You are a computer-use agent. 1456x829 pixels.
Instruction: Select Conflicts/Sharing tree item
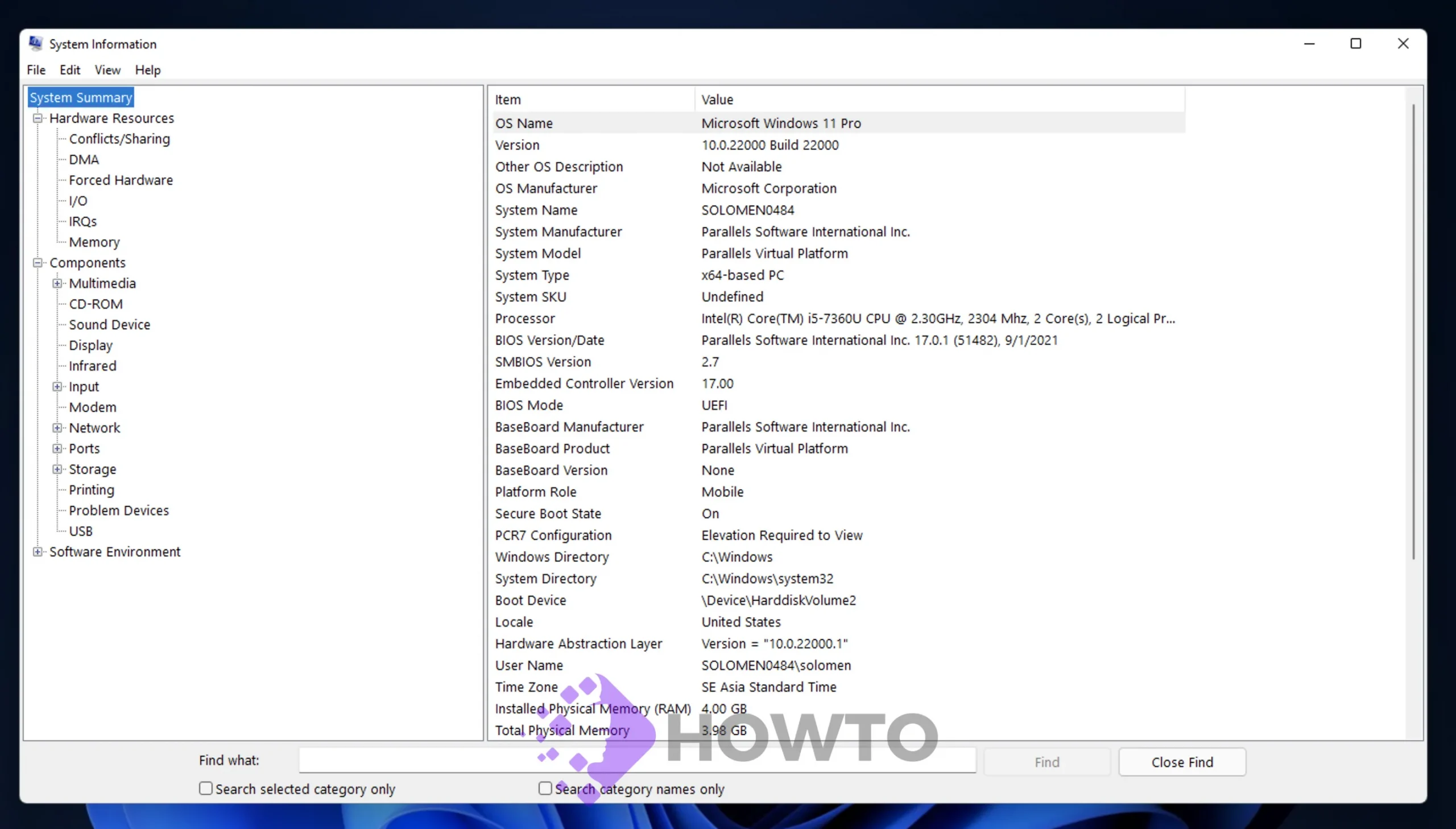pyautogui.click(x=119, y=139)
